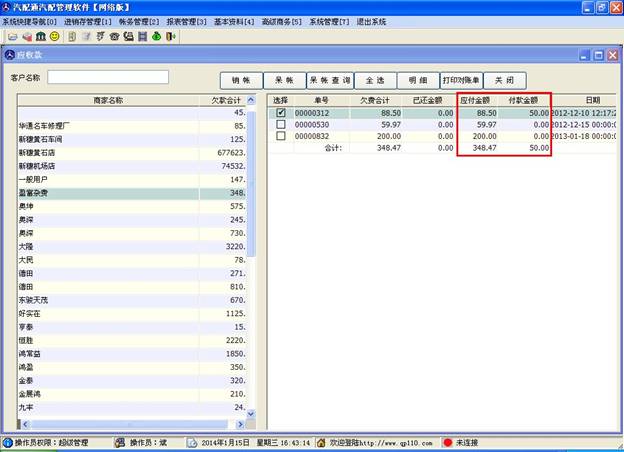Select the checkbox for order 00000832
Image resolution: width=624 pixels, height=452 pixels.
click(x=281, y=136)
